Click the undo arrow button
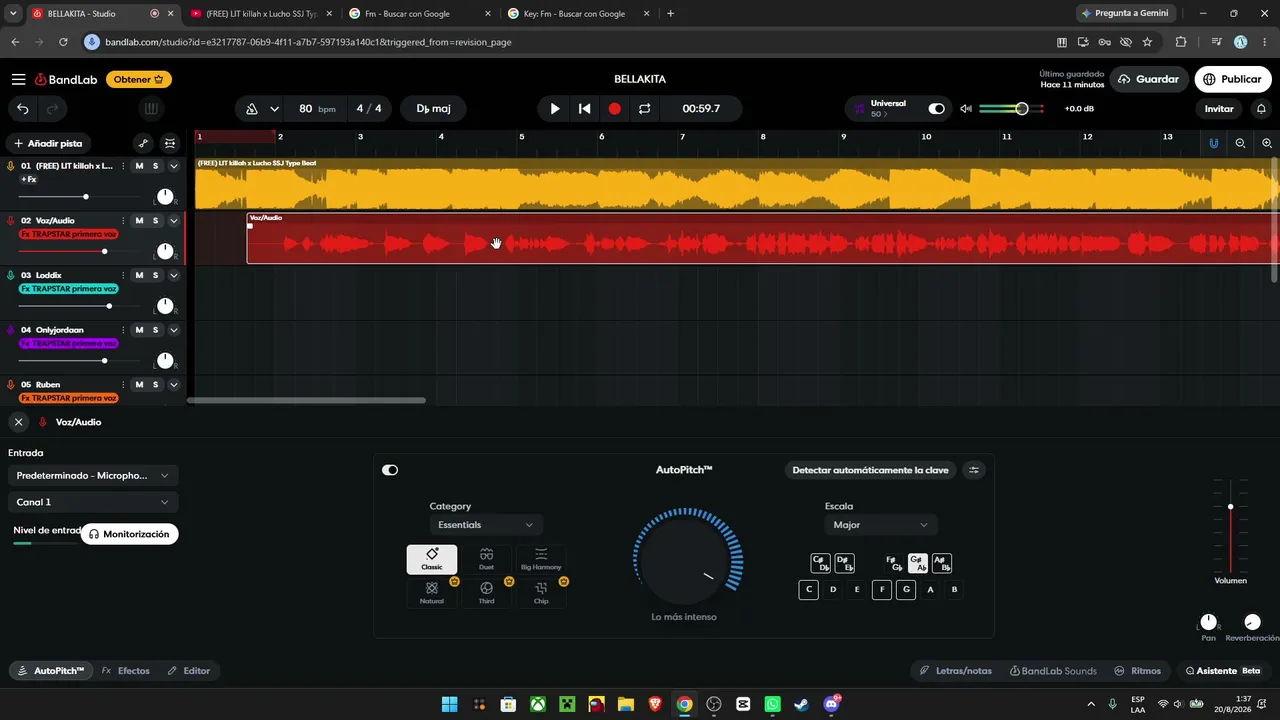The height and width of the screenshot is (720, 1280). click(x=23, y=109)
